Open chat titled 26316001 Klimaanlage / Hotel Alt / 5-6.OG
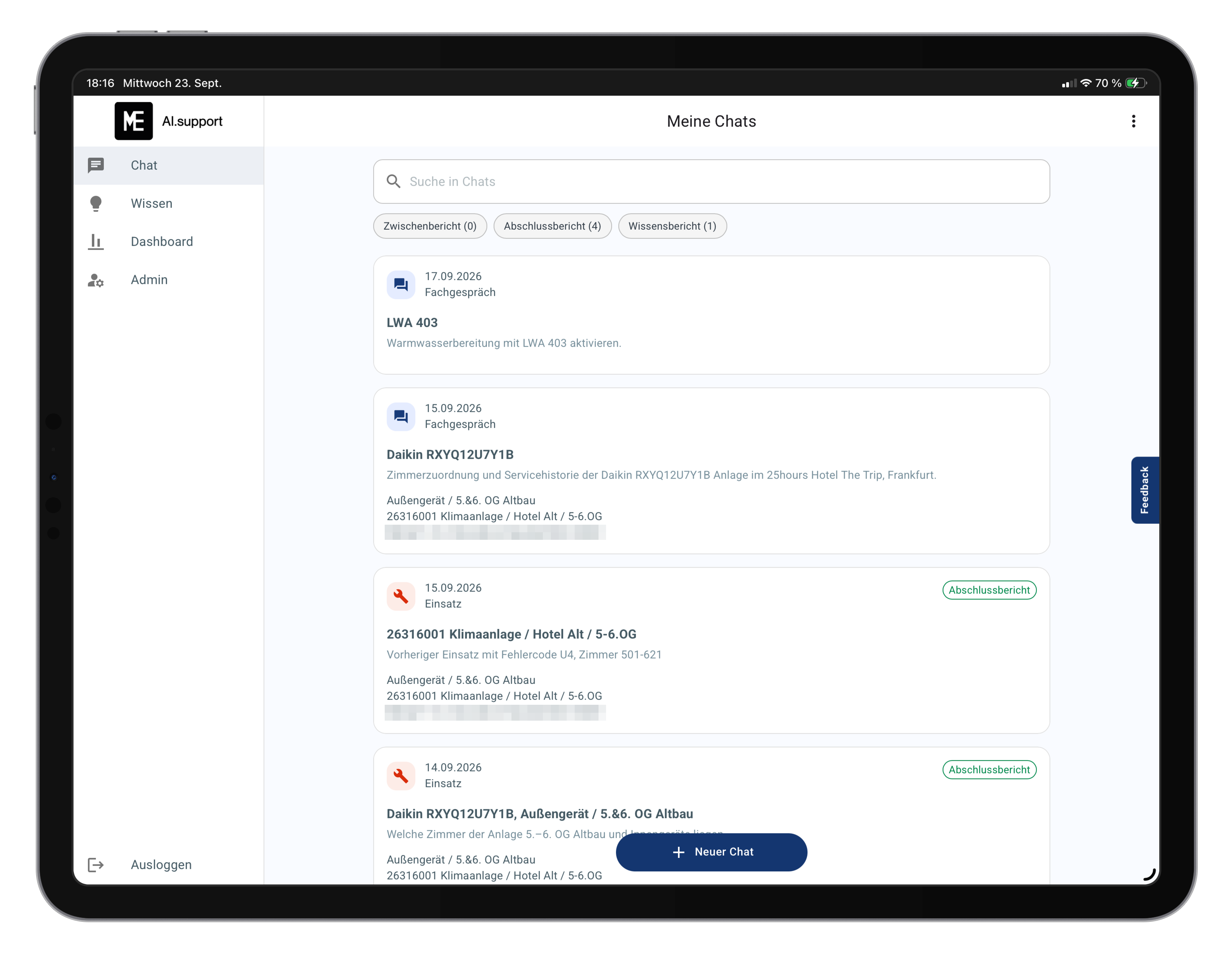Screen dimensions: 1232x954 [x=511, y=634]
